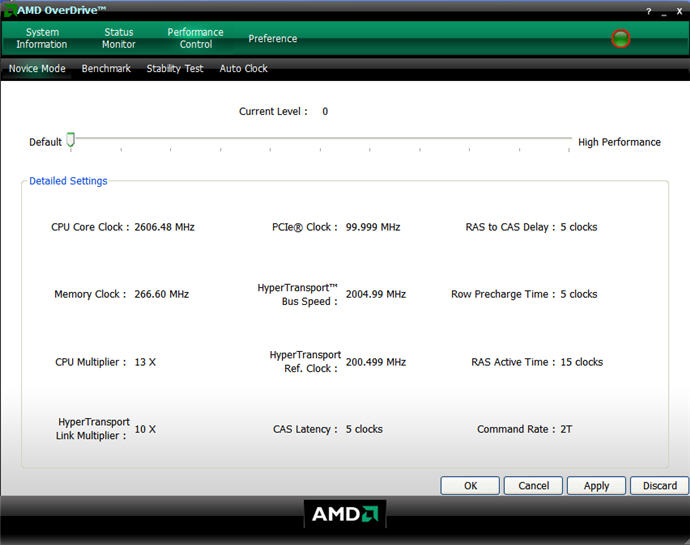Close the AMD OverDrive window

(679, 11)
